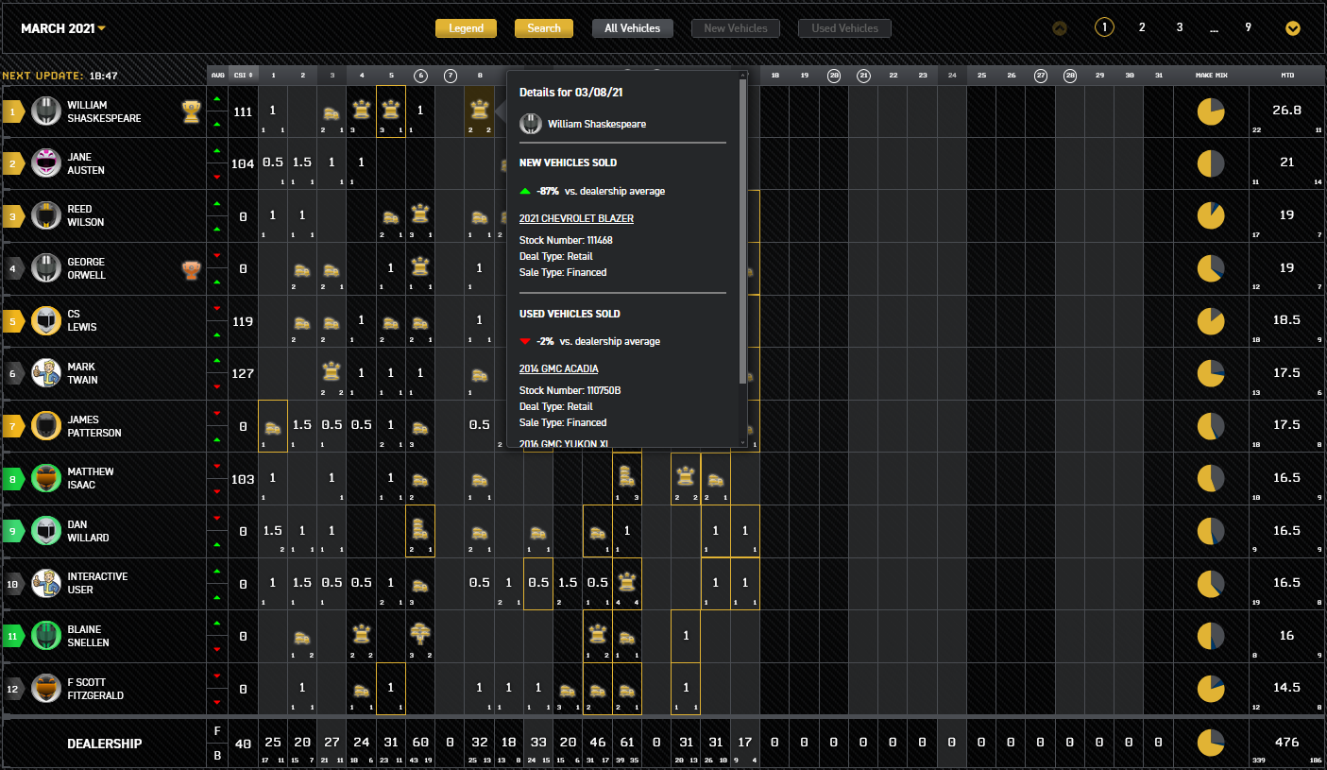
Task: Click rank badge 11 for Blaine Snellen
Action: tap(13, 635)
